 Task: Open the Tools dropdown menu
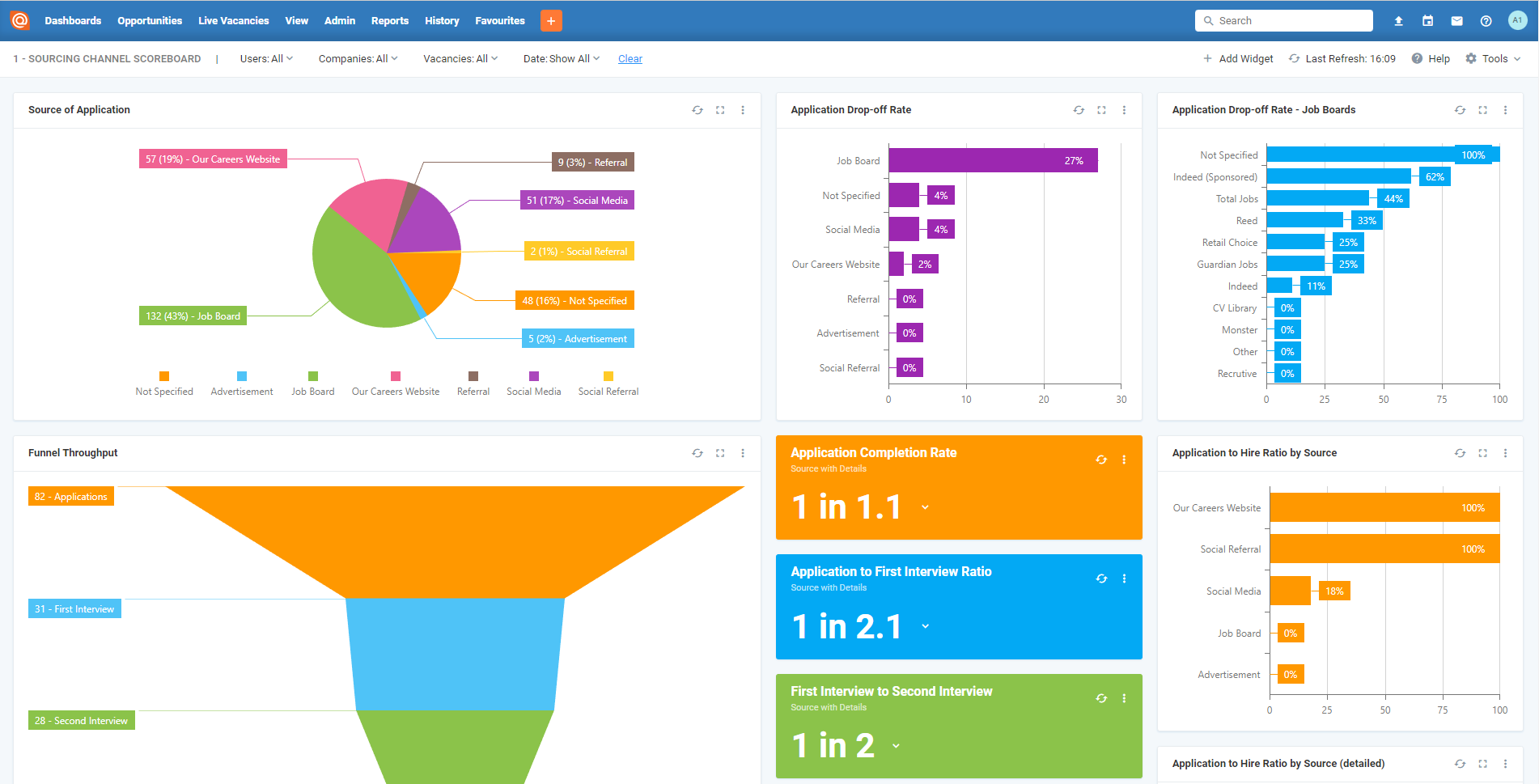tap(1494, 59)
